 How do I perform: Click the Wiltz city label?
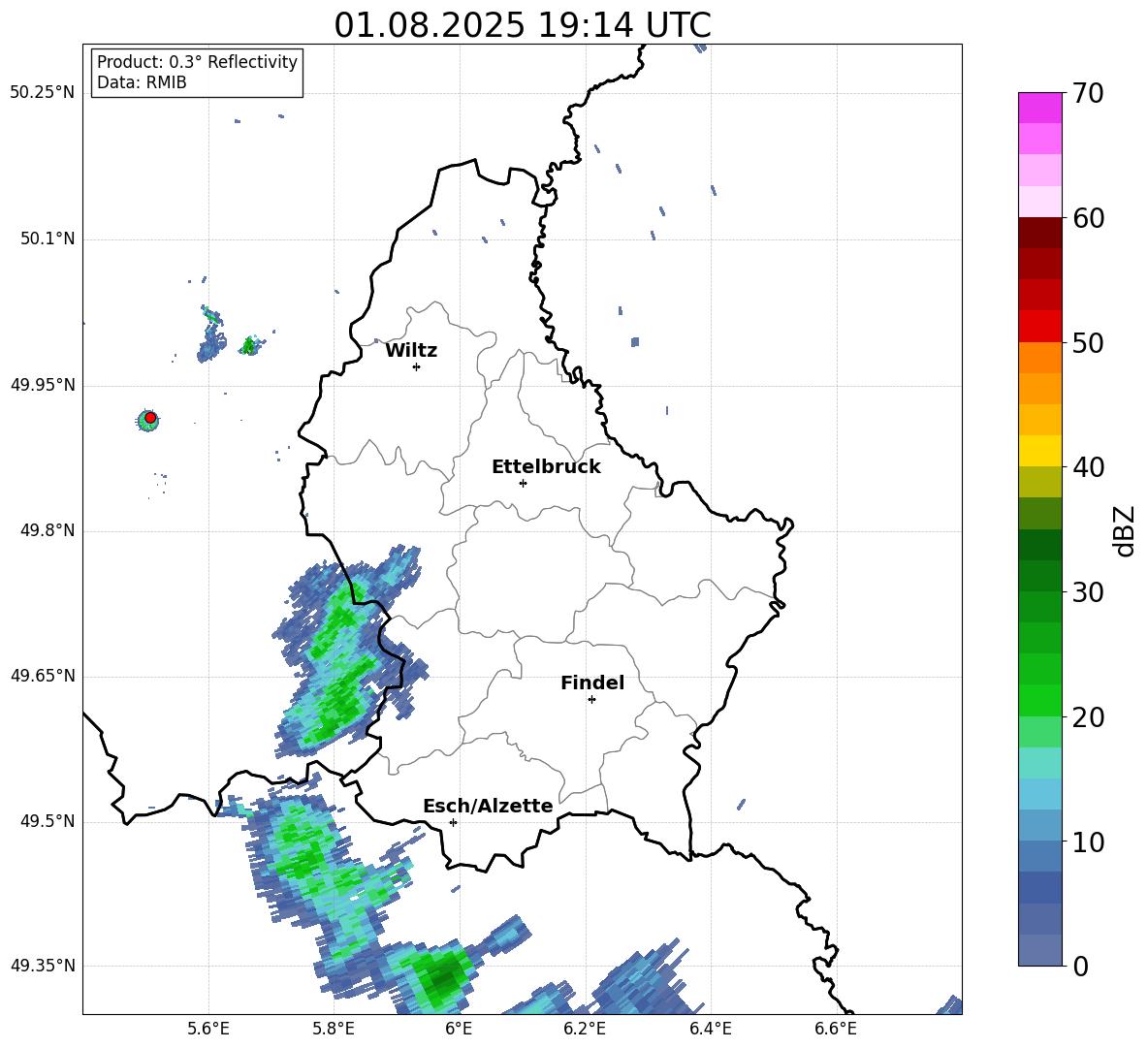[x=411, y=351]
